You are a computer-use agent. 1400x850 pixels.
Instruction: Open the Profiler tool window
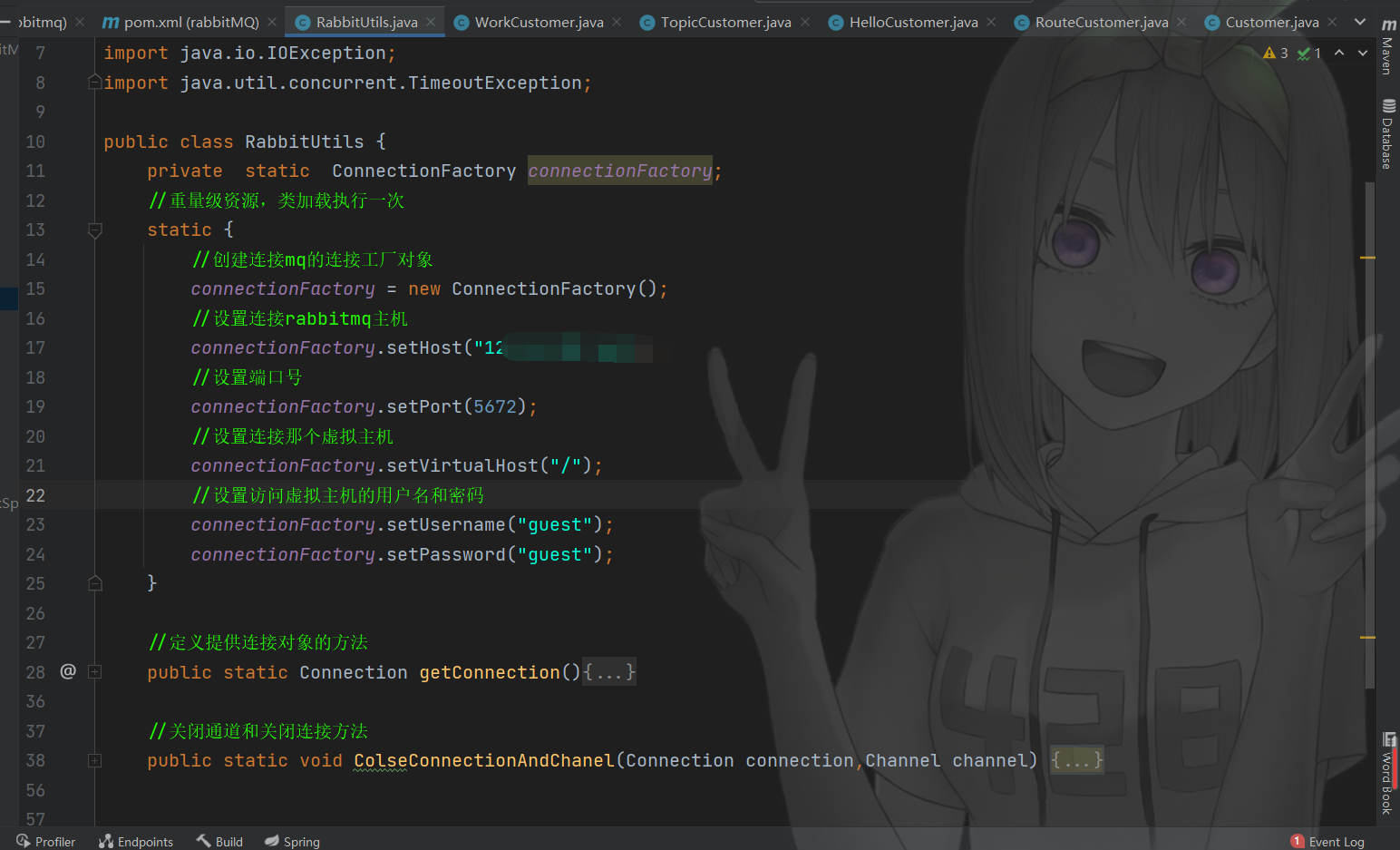click(x=46, y=842)
